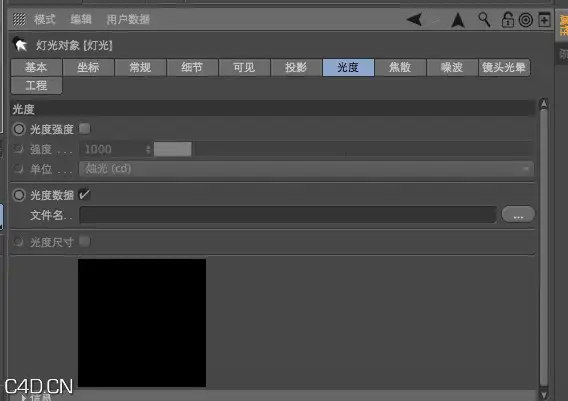Viewport: 568px width, 401px height.
Task: Switch to the 投影 tab
Action: pyautogui.click(x=296, y=67)
